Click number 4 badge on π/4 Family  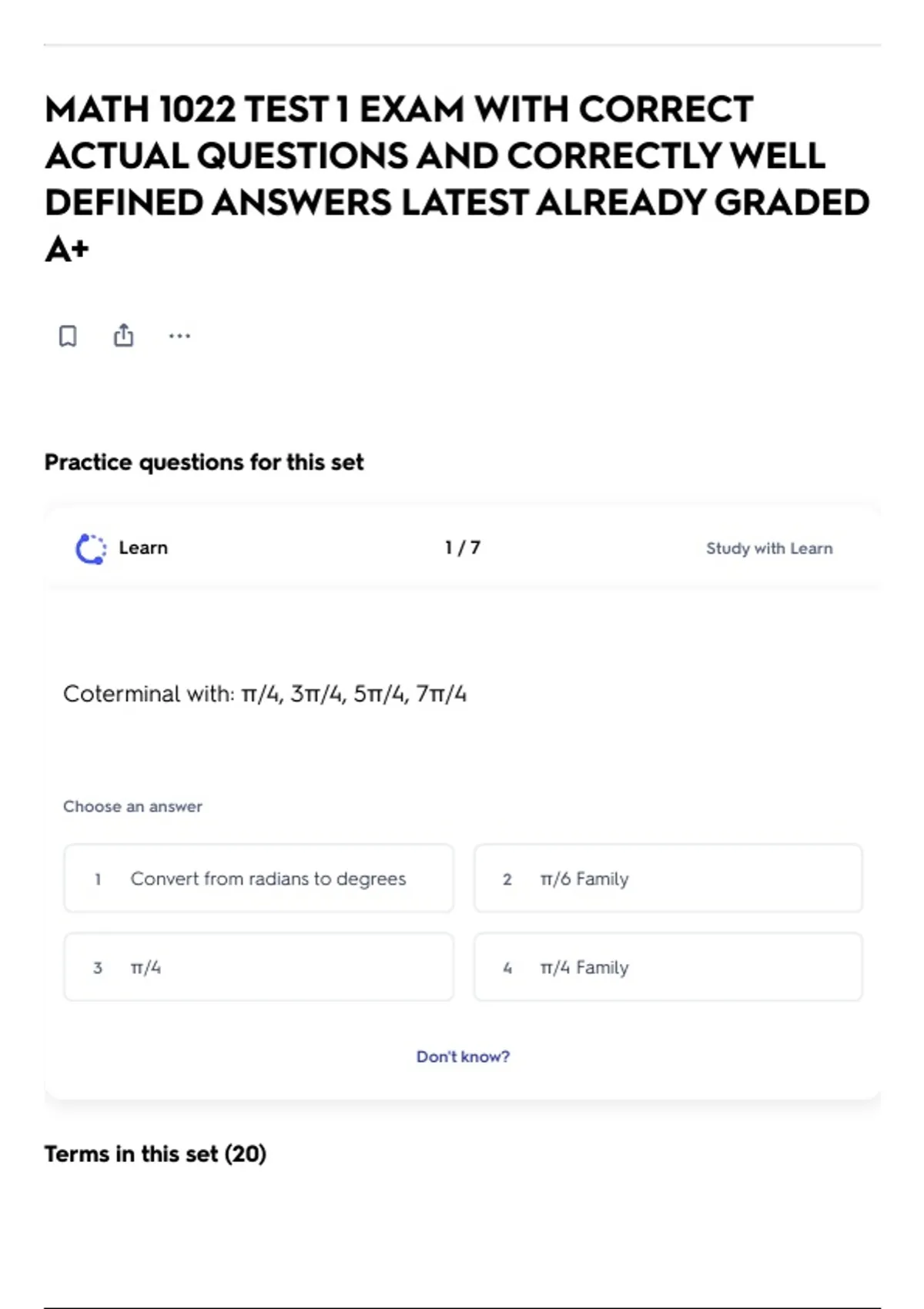pyautogui.click(x=507, y=968)
